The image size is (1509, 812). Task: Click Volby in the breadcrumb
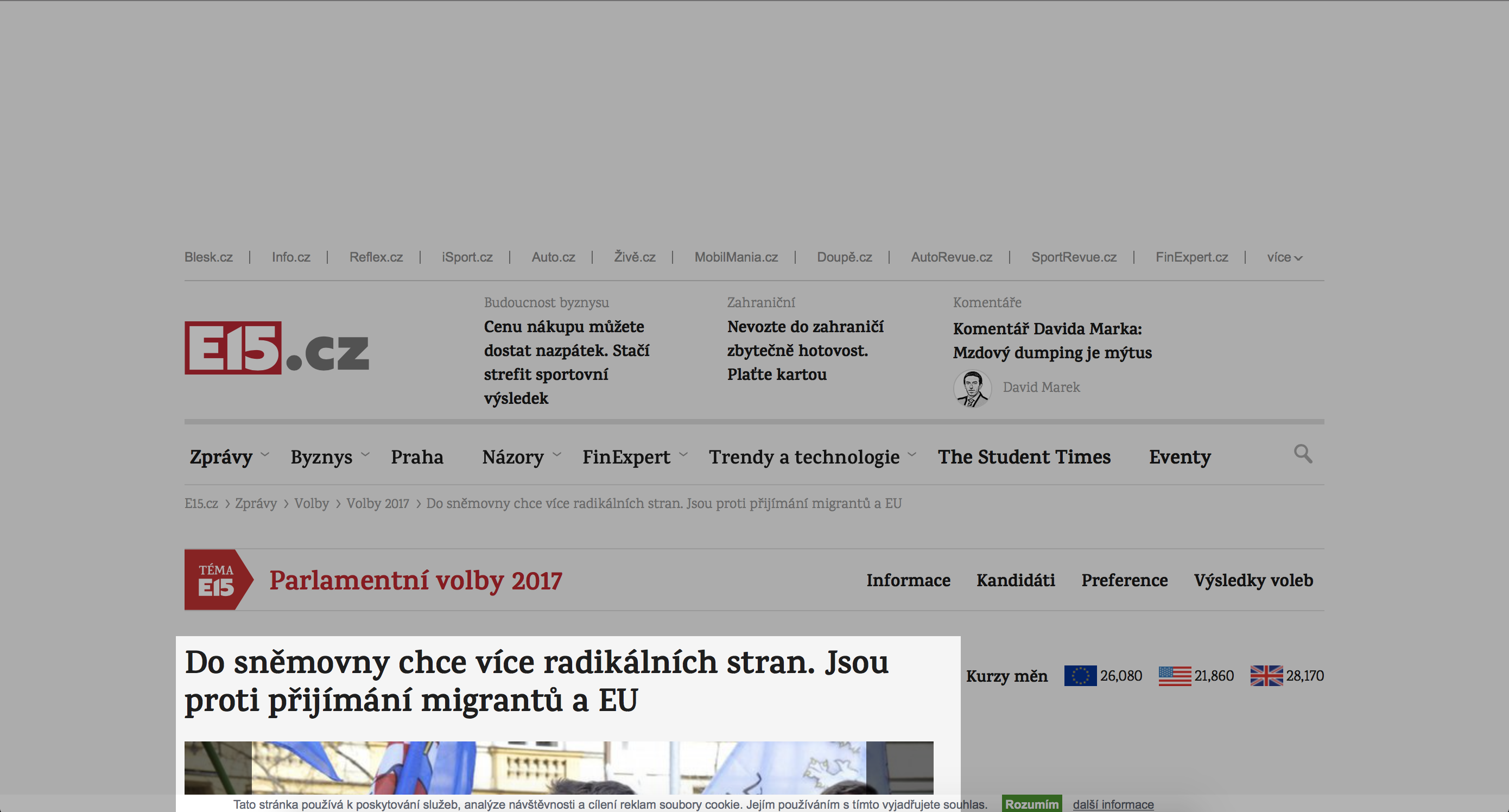click(x=311, y=503)
